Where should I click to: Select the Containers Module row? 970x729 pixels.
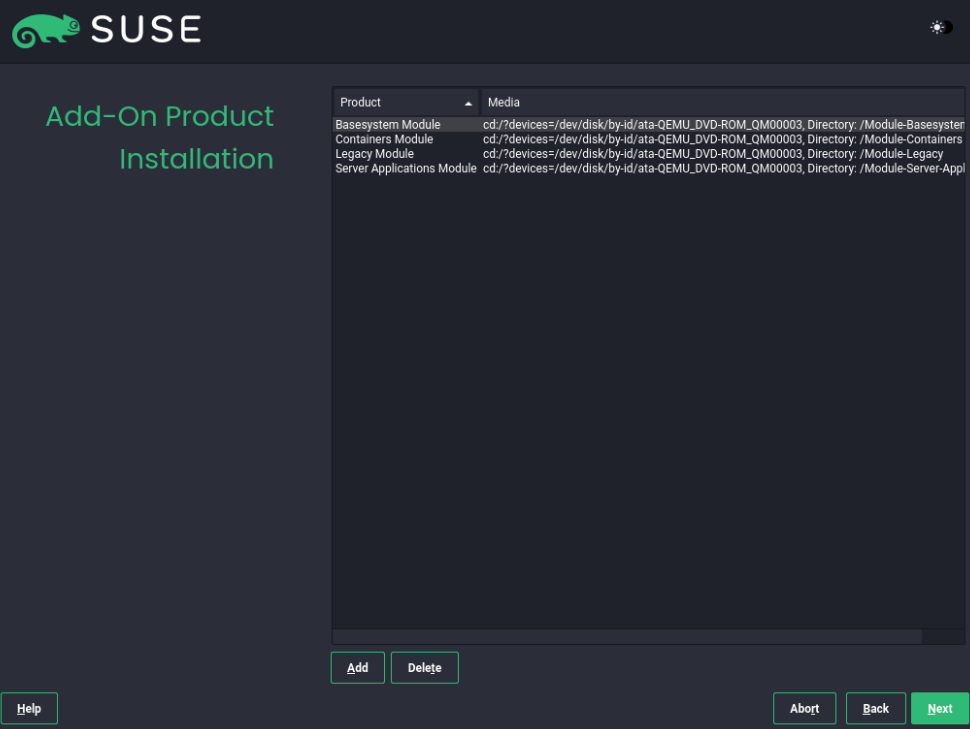click(x=648, y=139)
